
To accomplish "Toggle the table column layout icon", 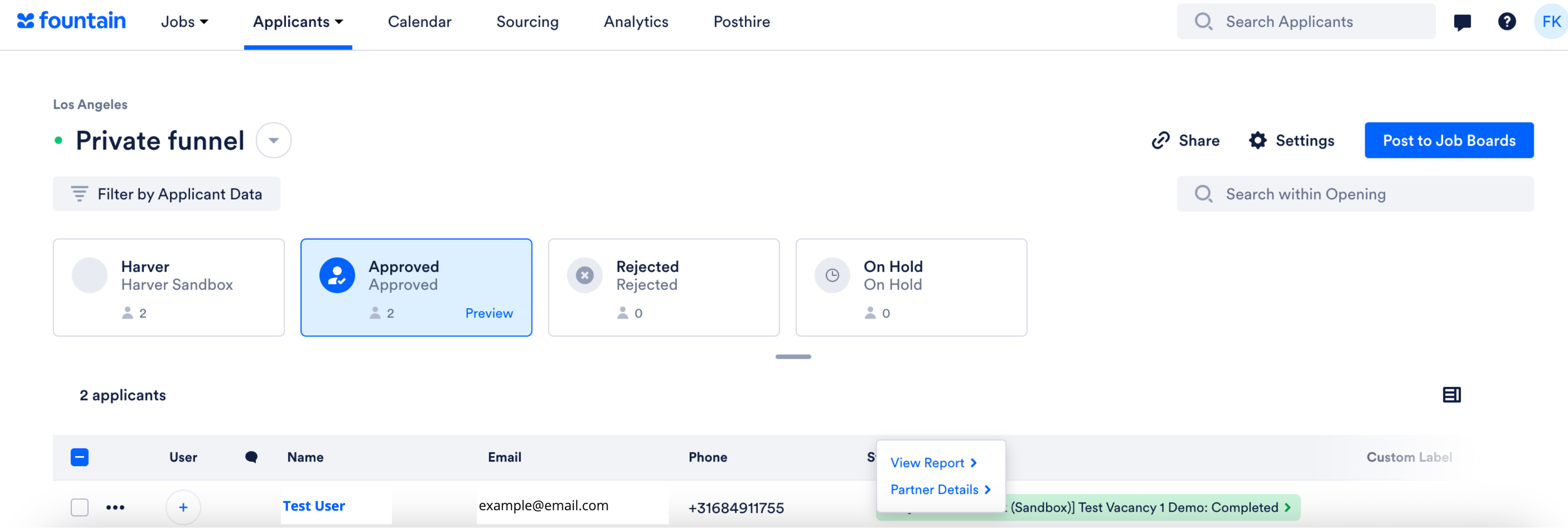I will [x=1451, y=395].
